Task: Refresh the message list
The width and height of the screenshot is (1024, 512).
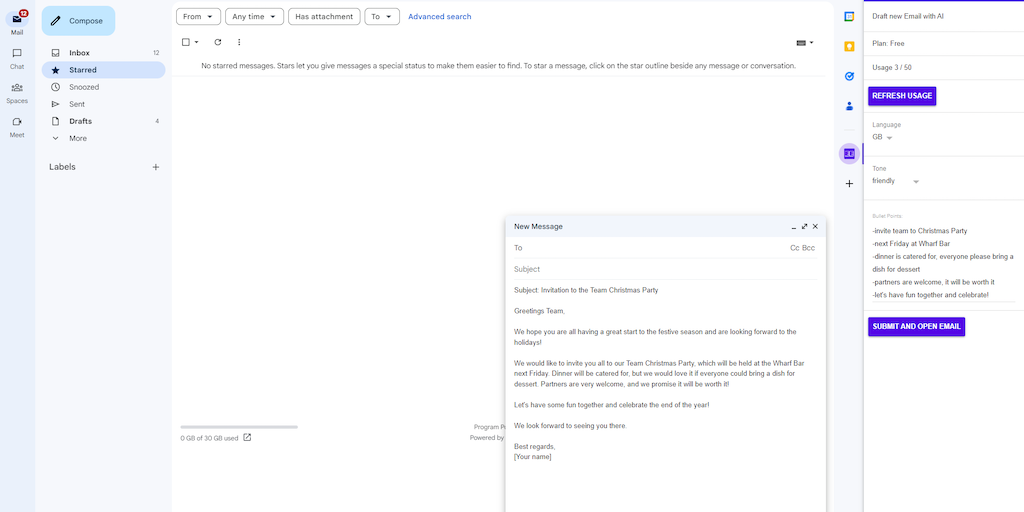Action: (217, 42)
